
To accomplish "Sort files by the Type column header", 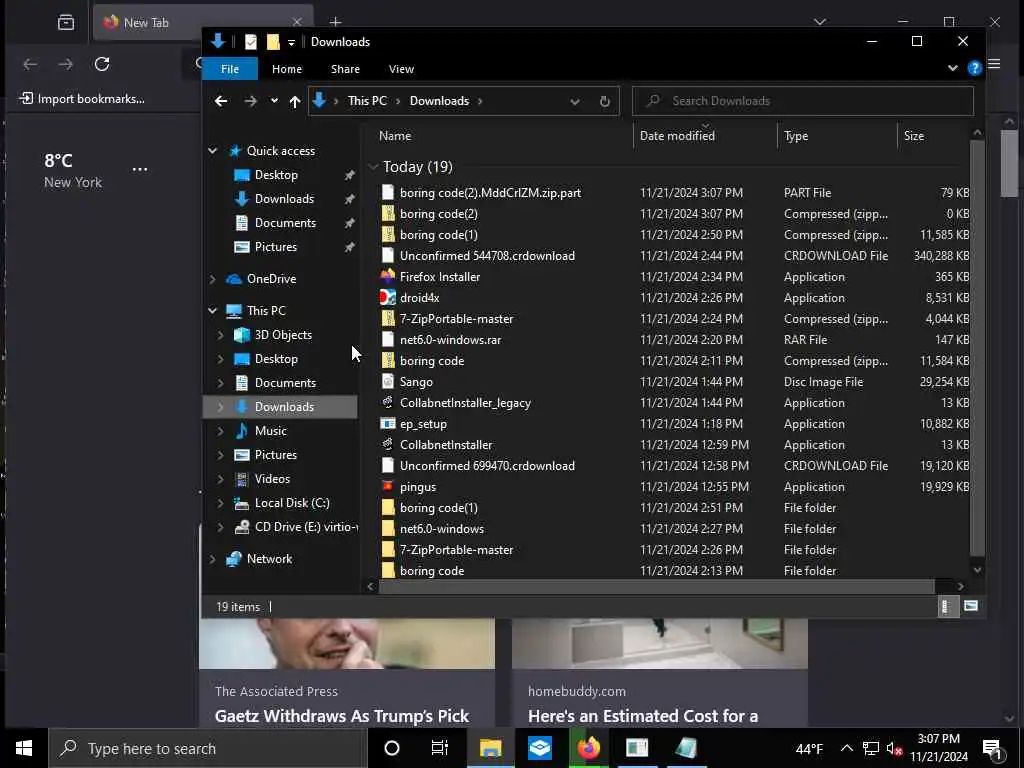I will 795,136.
